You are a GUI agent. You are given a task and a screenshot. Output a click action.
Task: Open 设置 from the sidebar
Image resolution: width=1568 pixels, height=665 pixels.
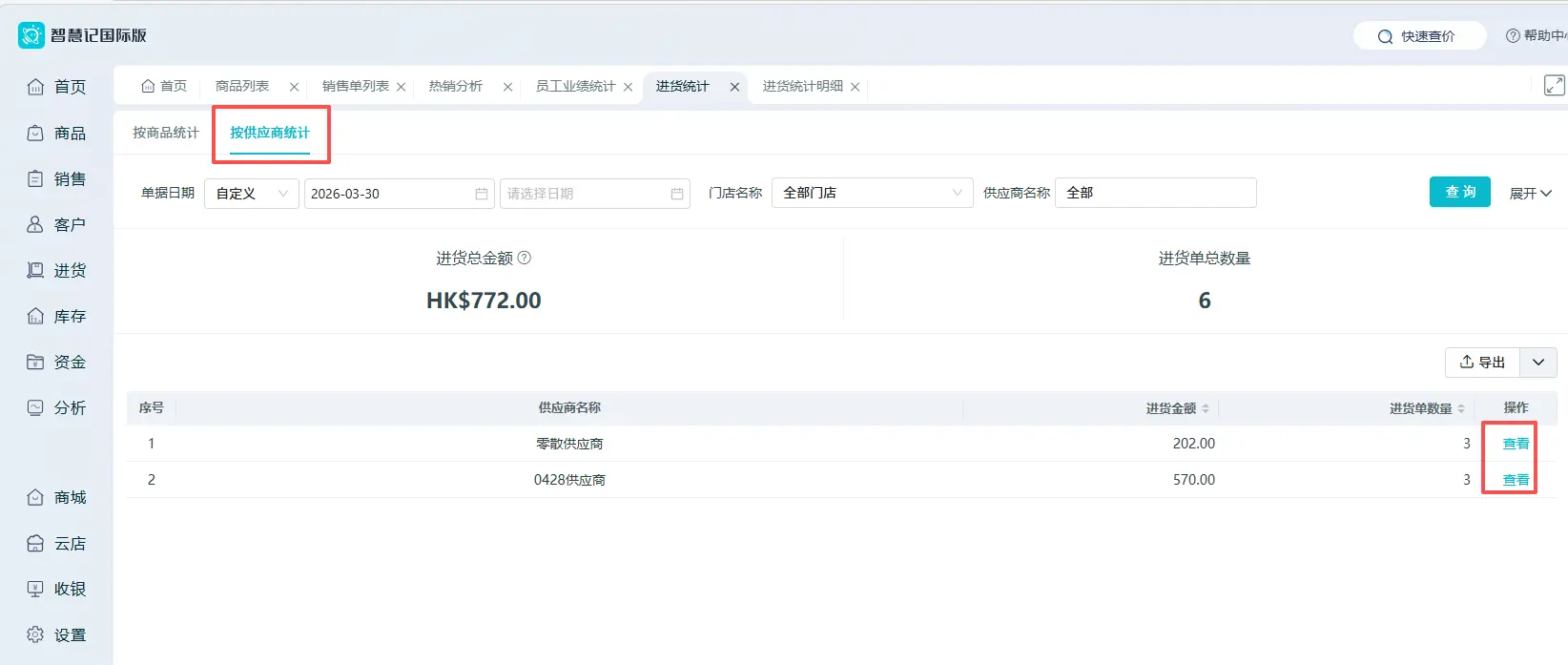point(56,634)
